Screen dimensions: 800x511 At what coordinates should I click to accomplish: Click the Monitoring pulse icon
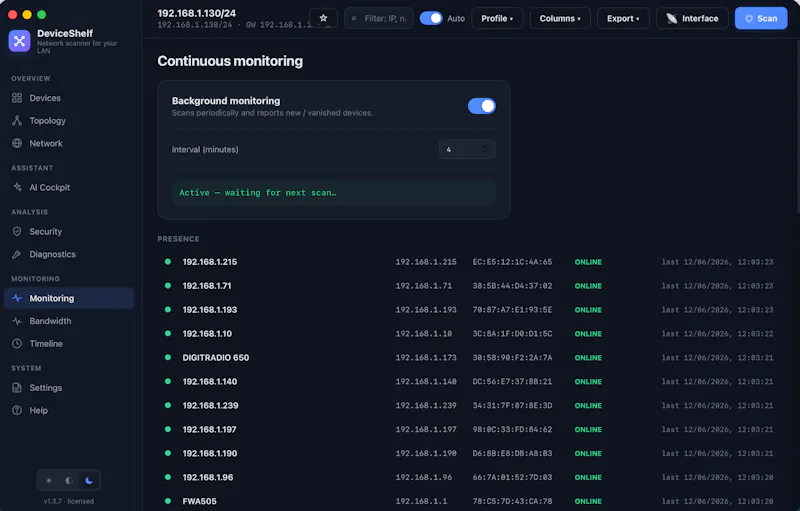click(x=17, y=298)
